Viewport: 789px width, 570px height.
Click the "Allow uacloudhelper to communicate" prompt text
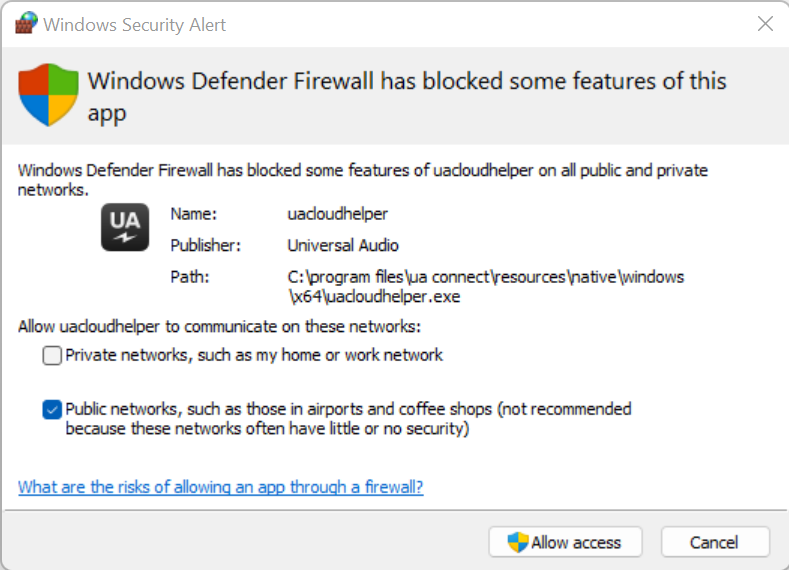220,326
